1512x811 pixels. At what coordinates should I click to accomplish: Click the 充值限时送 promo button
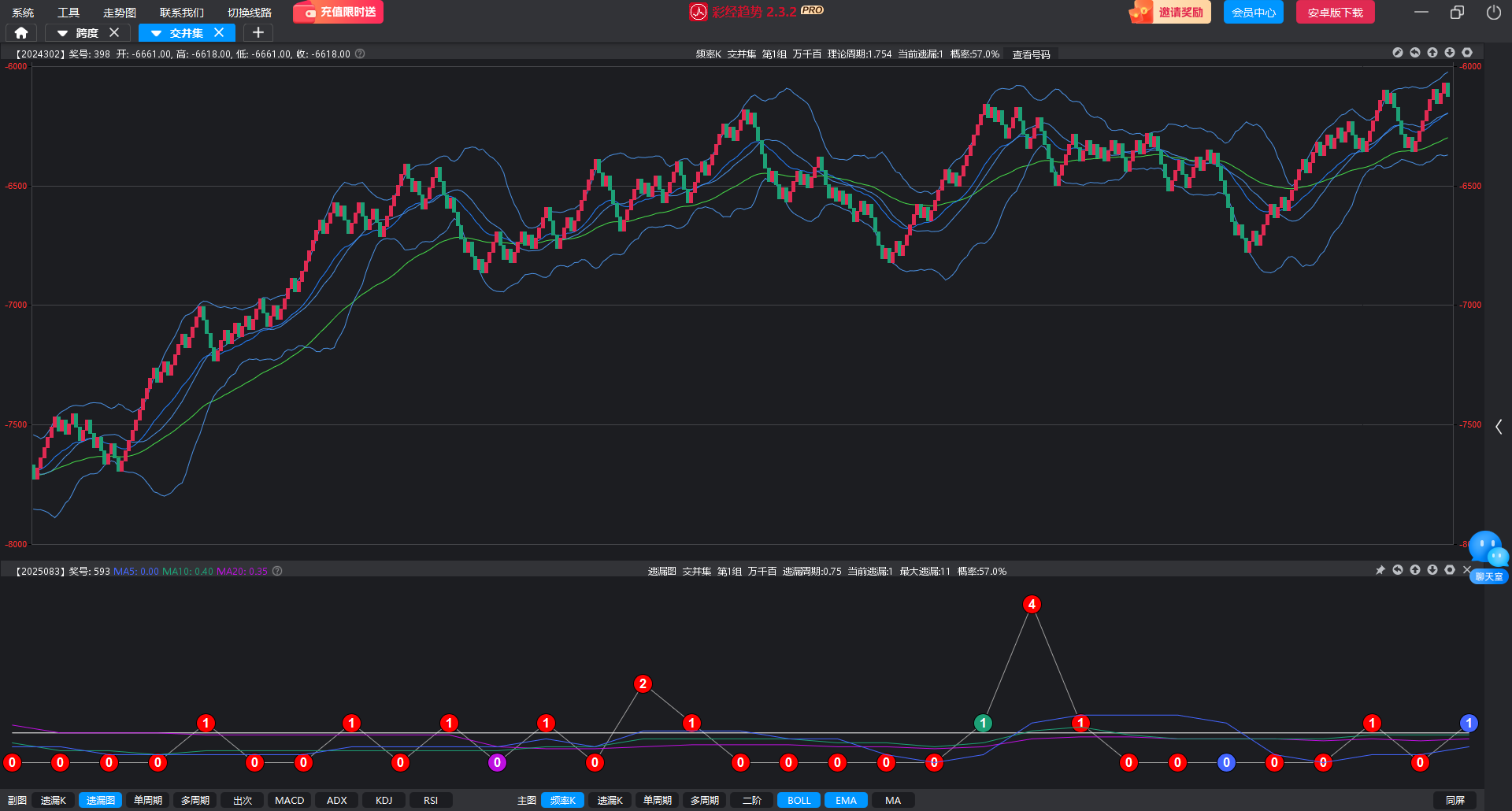click(338, 12)
